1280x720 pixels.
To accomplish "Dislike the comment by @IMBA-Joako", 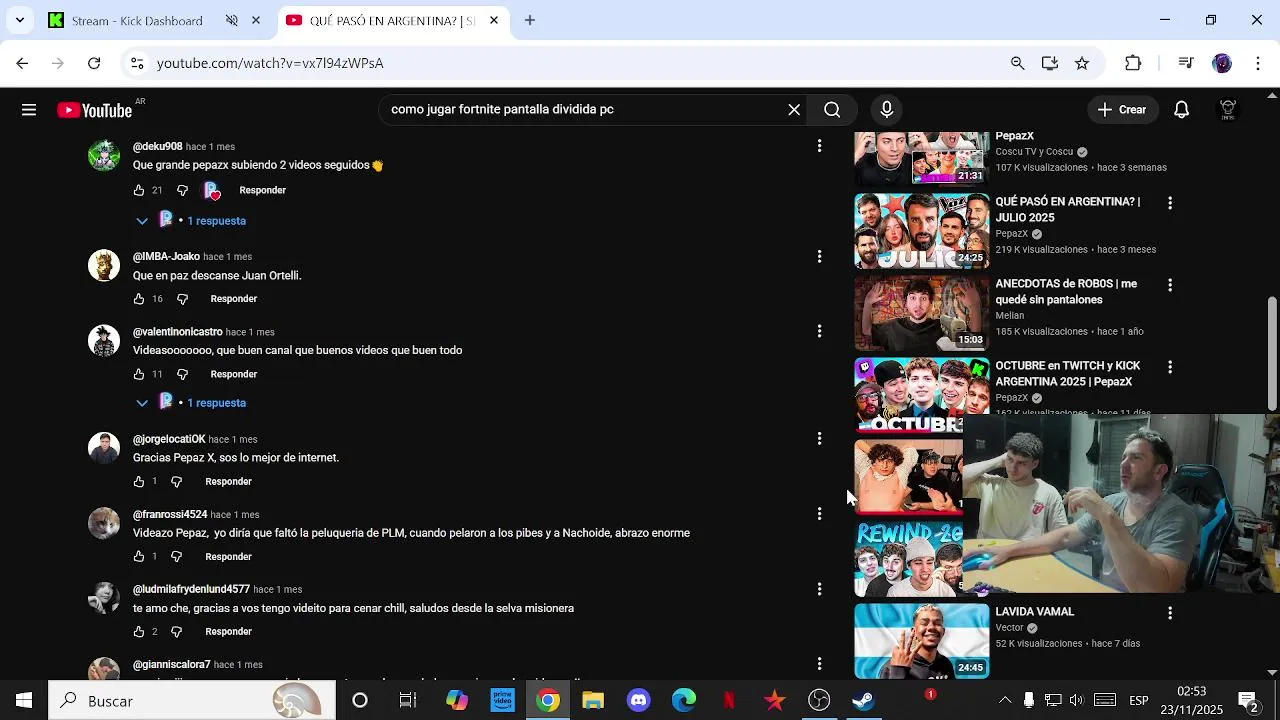I will pos(182,299).
